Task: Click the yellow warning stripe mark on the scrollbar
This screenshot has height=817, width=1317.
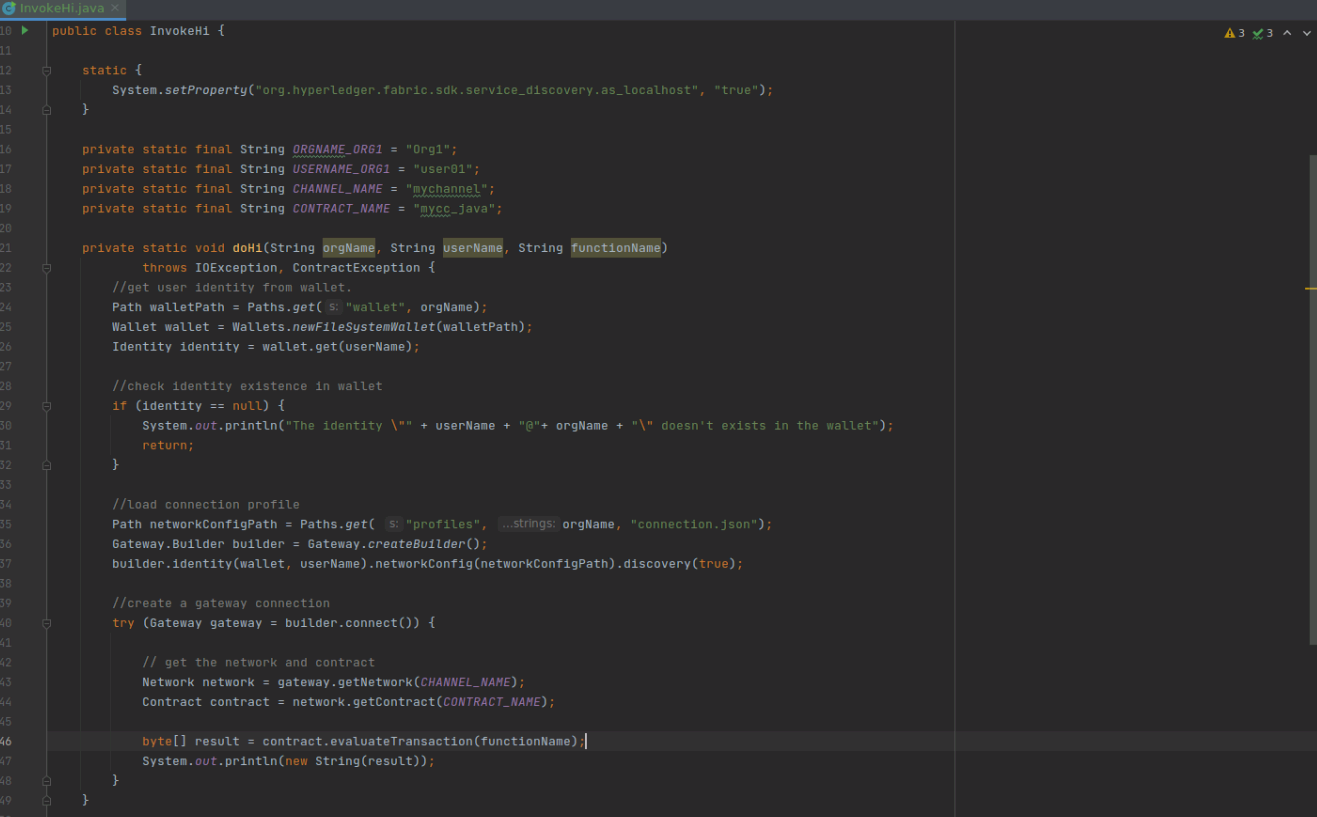Action: tap(1311, 289)
